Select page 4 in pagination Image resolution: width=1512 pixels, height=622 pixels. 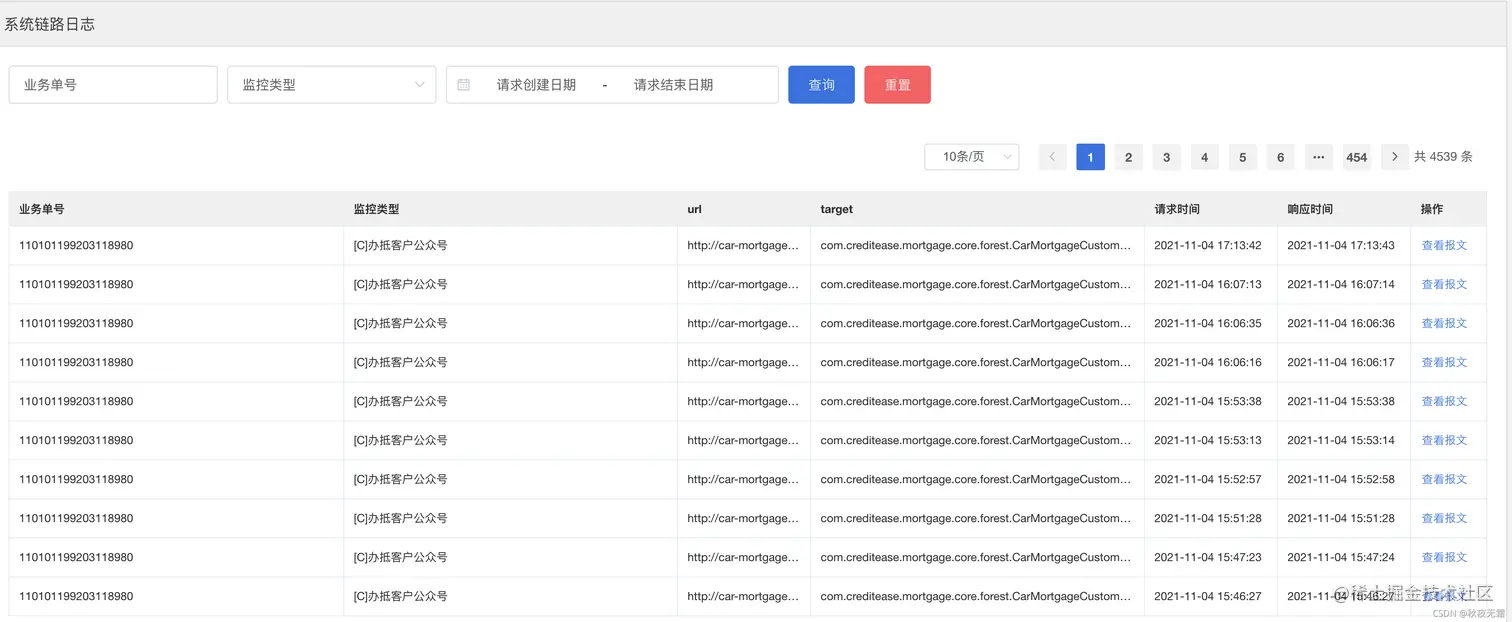pyautogui.click(x=1204, y=157)
